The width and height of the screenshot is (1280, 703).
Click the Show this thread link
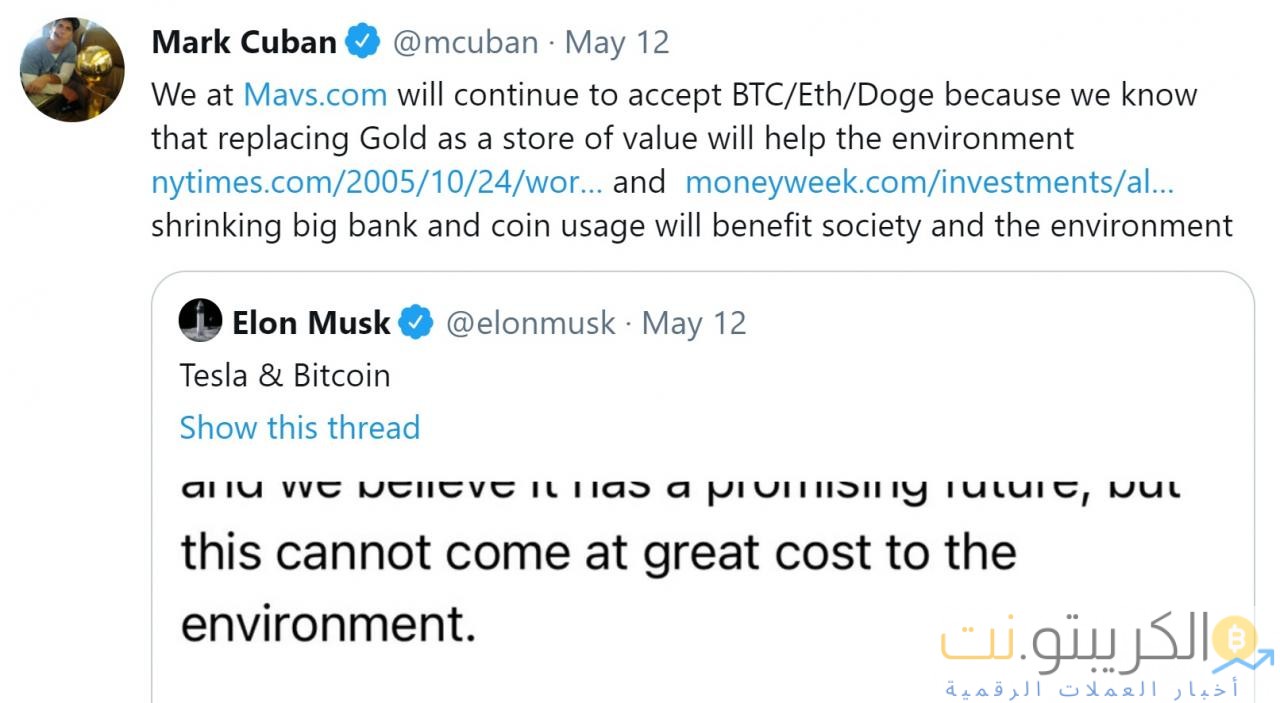pyautogui.click(x=299, y=427)
